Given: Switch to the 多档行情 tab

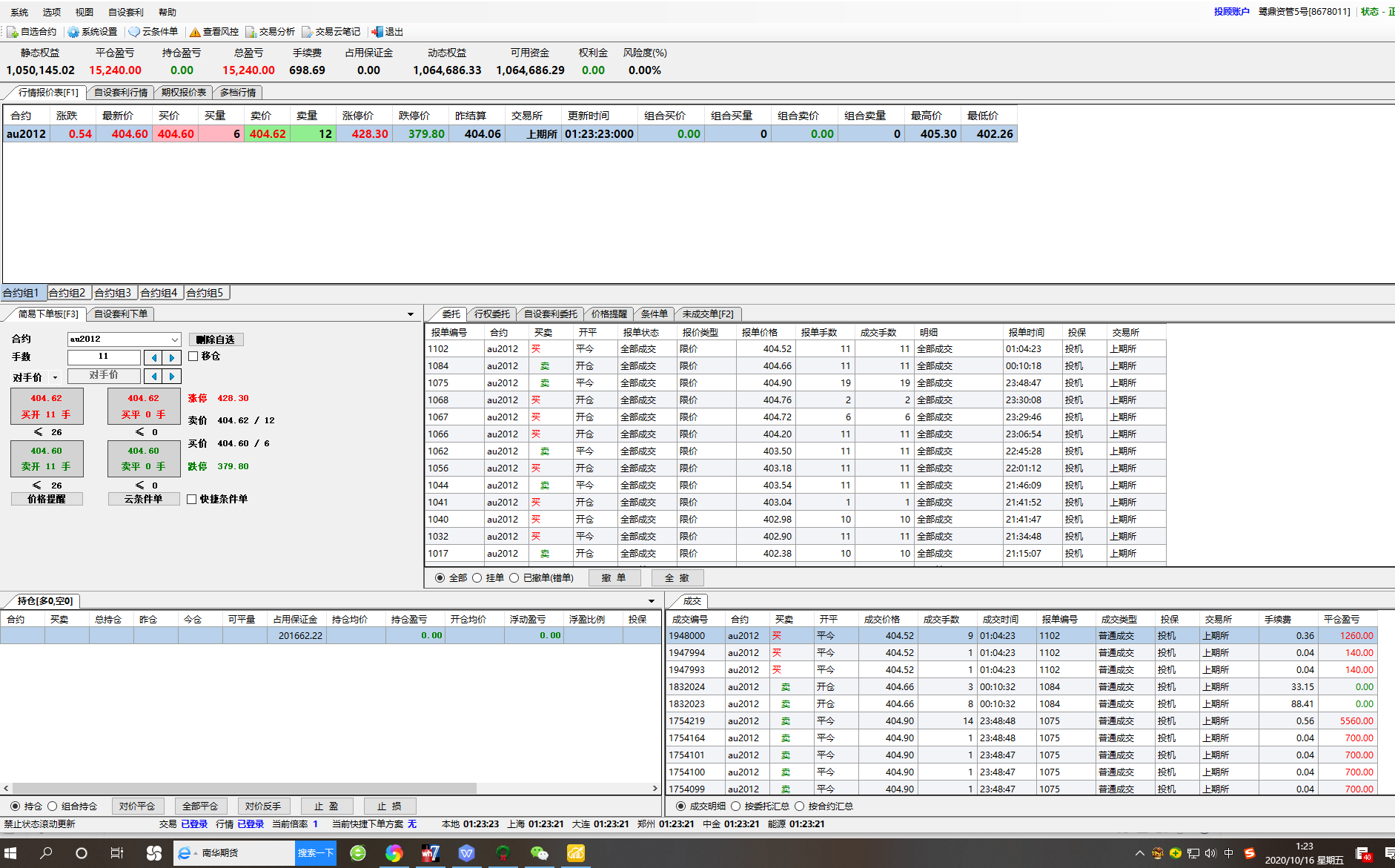Looking at the screenshot, I should [238, 93].
